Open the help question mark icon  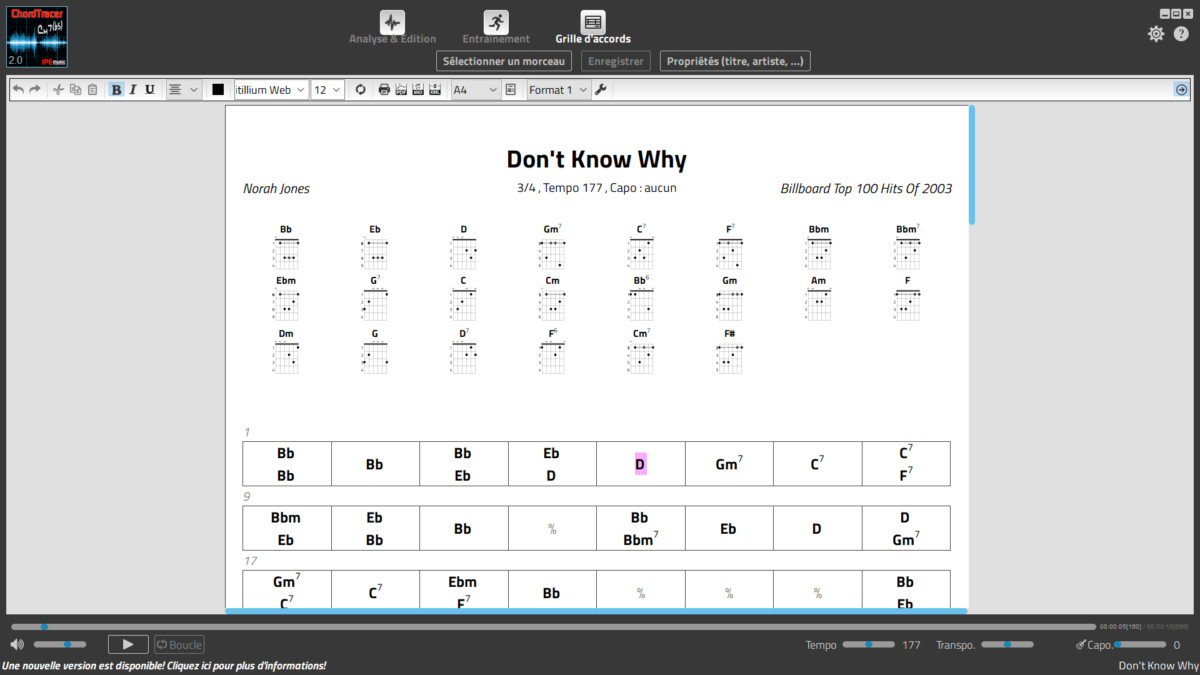(x=1181, y=34)
